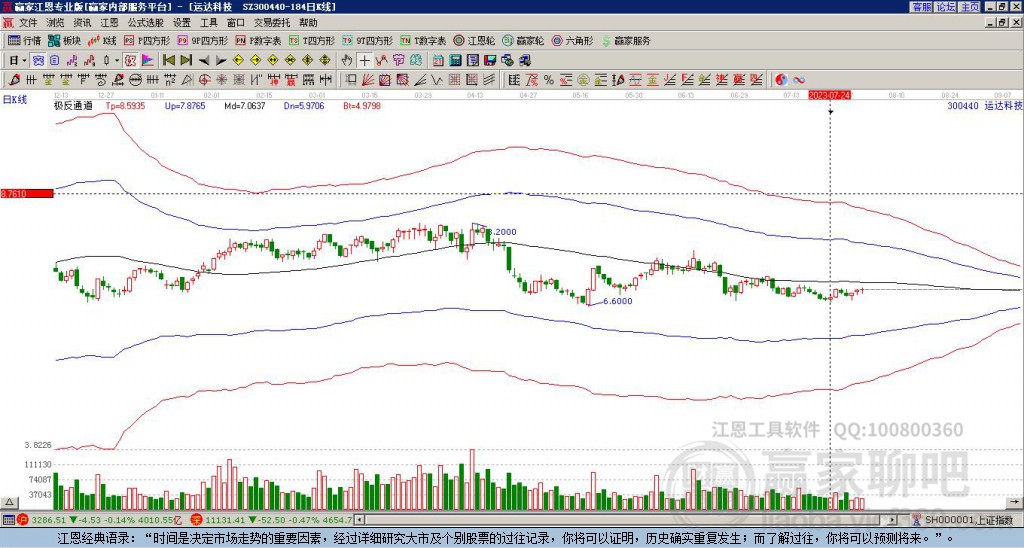Select the hand pan tool
This screenshot has height=548, width=1024.
pos(347,61)
